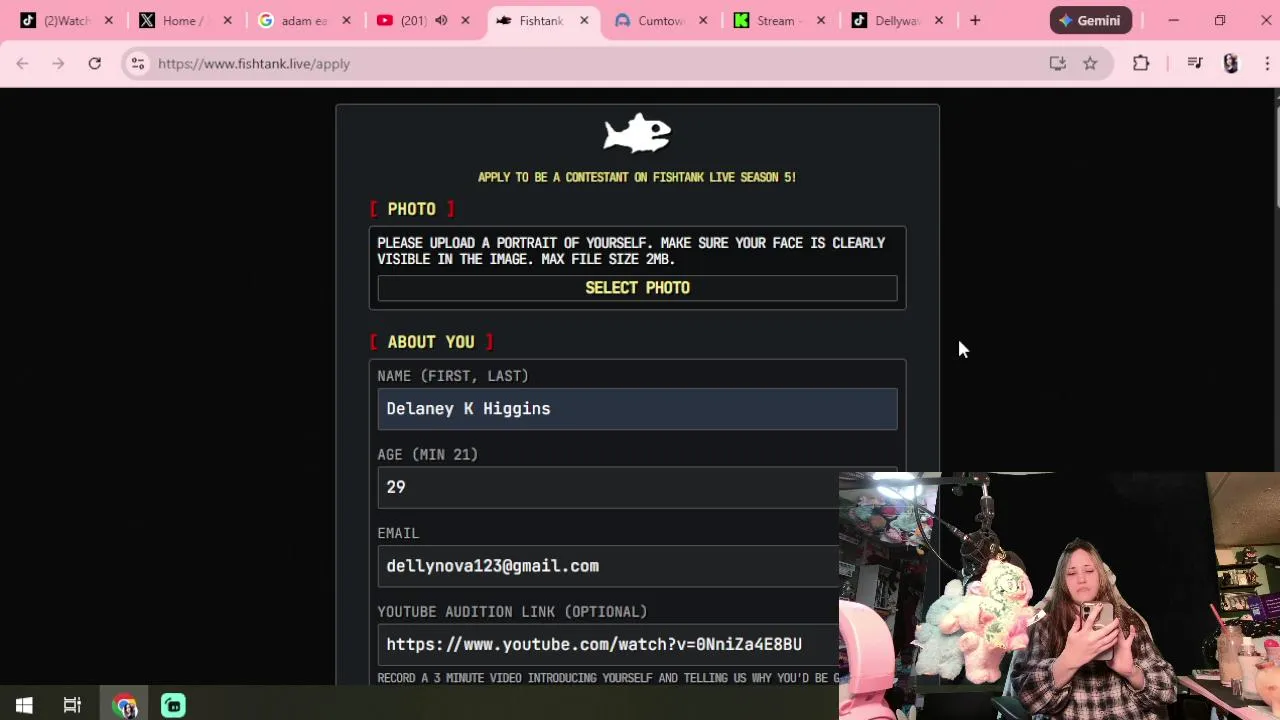Mute the YouTube tab audio icon
The height and width of the screenshot is (720, 1280).
441,20
